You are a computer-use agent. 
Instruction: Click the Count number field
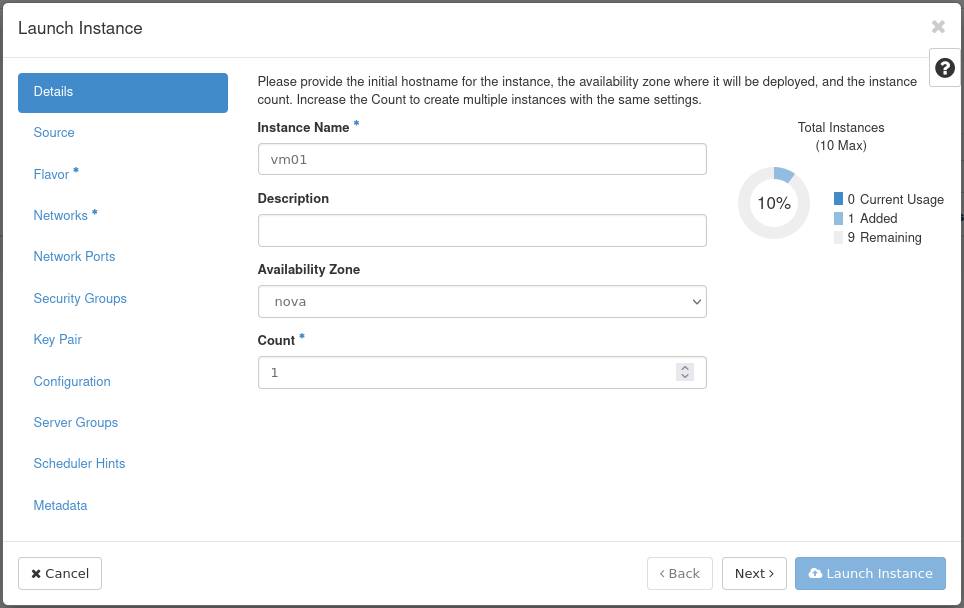click(465, 372)
